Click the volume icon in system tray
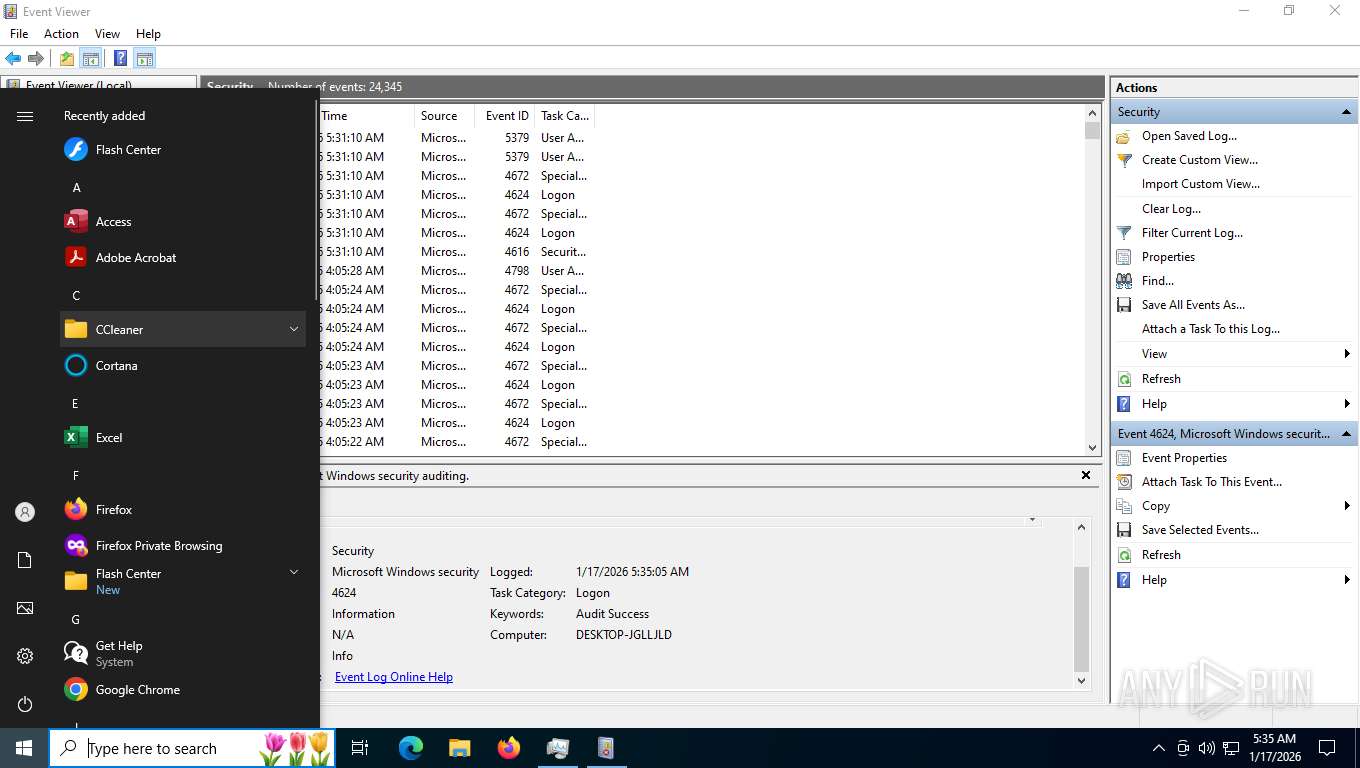1360x768 pixels. click(1207, 748)
